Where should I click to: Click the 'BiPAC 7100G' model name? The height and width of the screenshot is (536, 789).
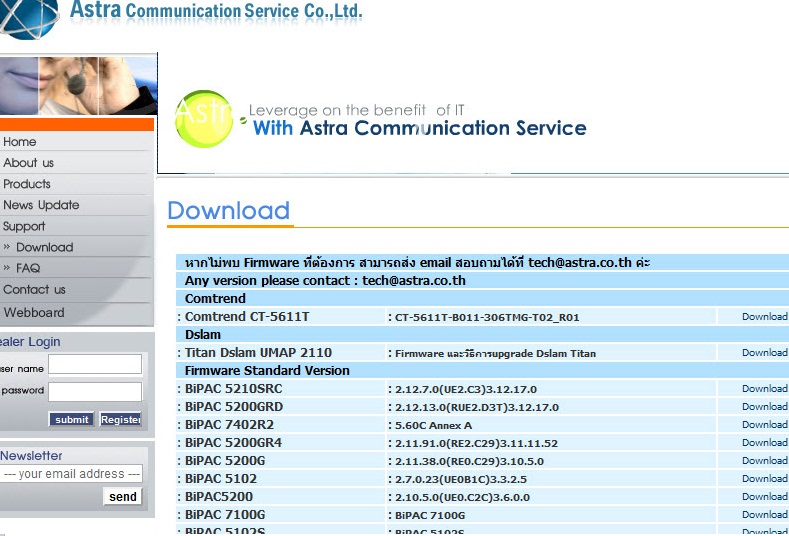(x=225, y=515)
